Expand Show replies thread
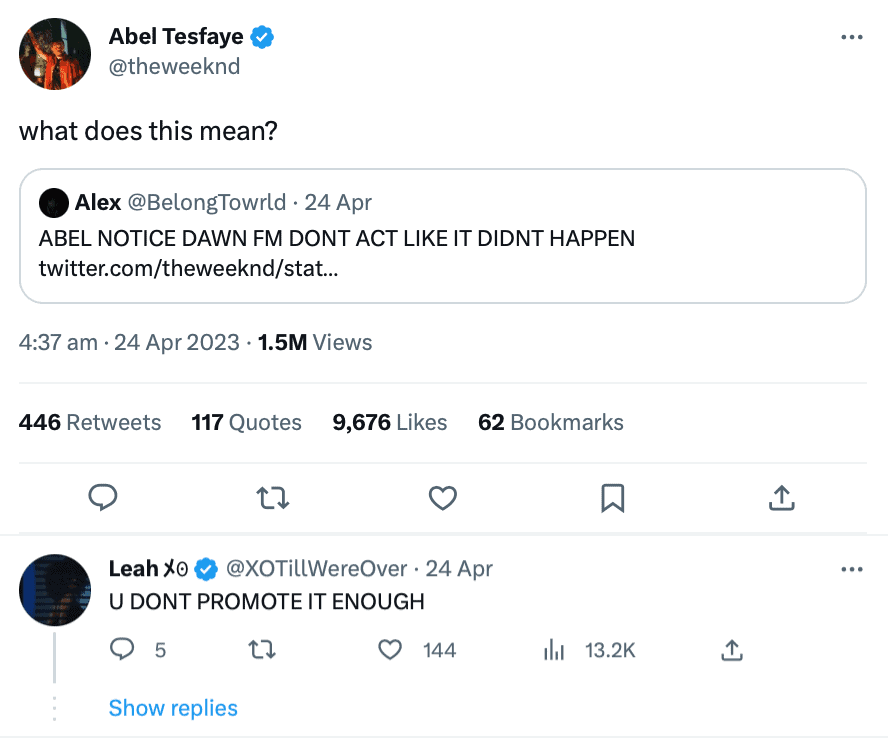The width and height of the screenshot is (888, 738). pyautogui.click(x=173, y=708)
